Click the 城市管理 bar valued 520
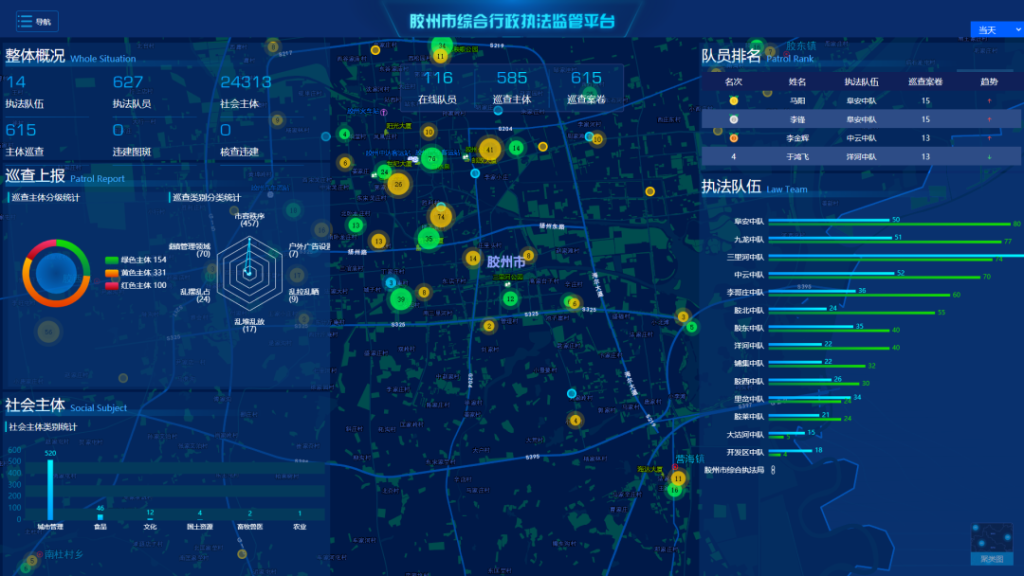 pos(50,490)
